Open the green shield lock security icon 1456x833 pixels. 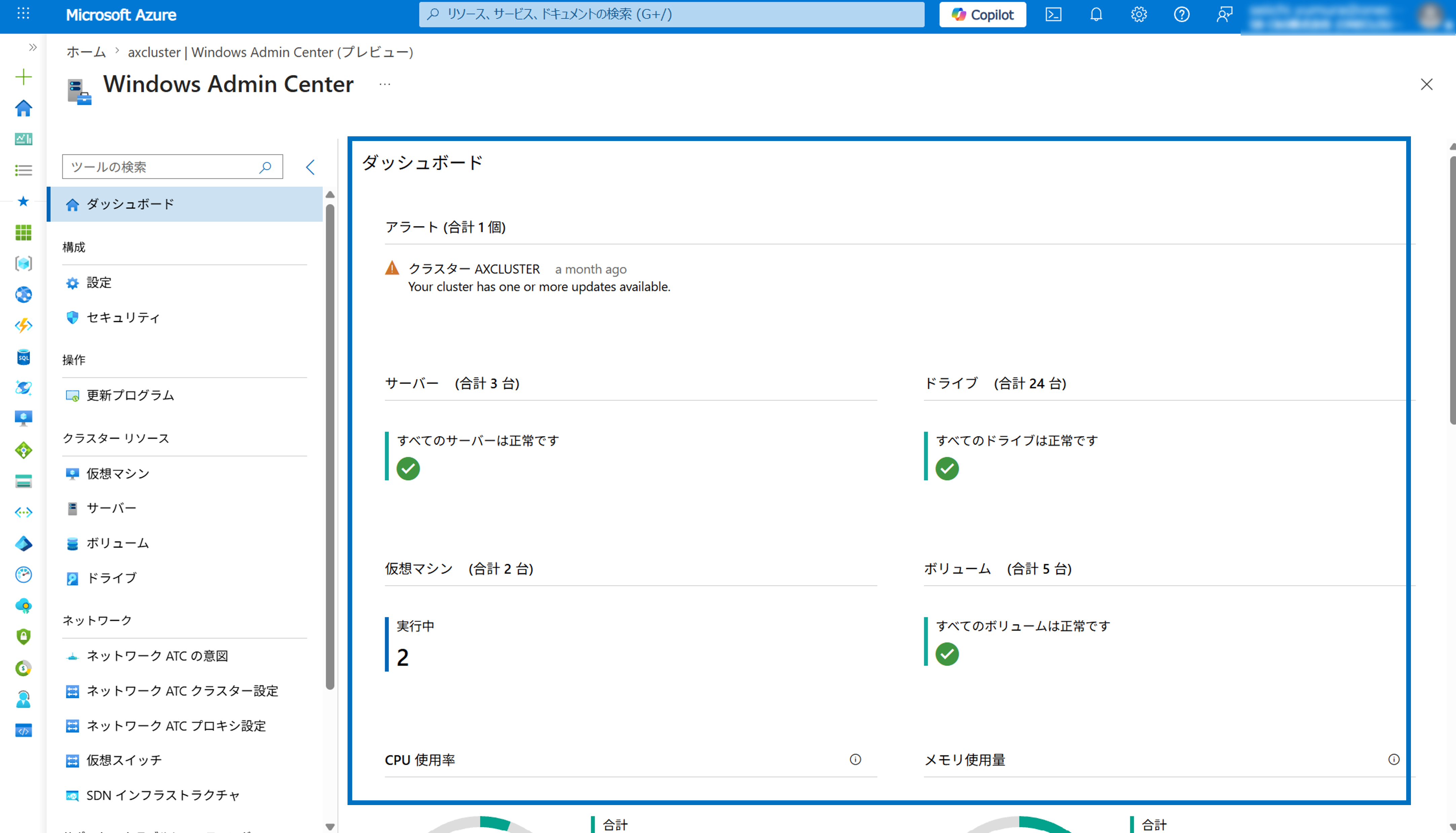coord(24,637)
